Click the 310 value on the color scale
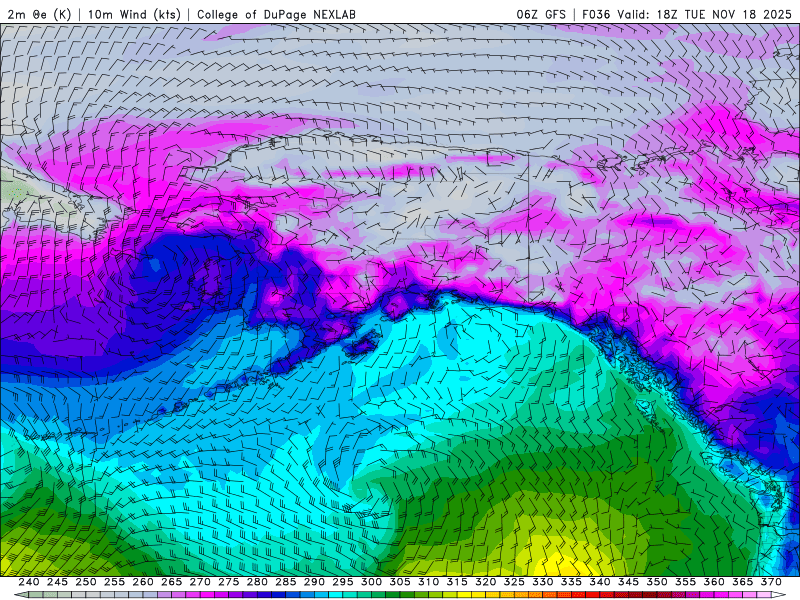 click(x=429, y=582)
